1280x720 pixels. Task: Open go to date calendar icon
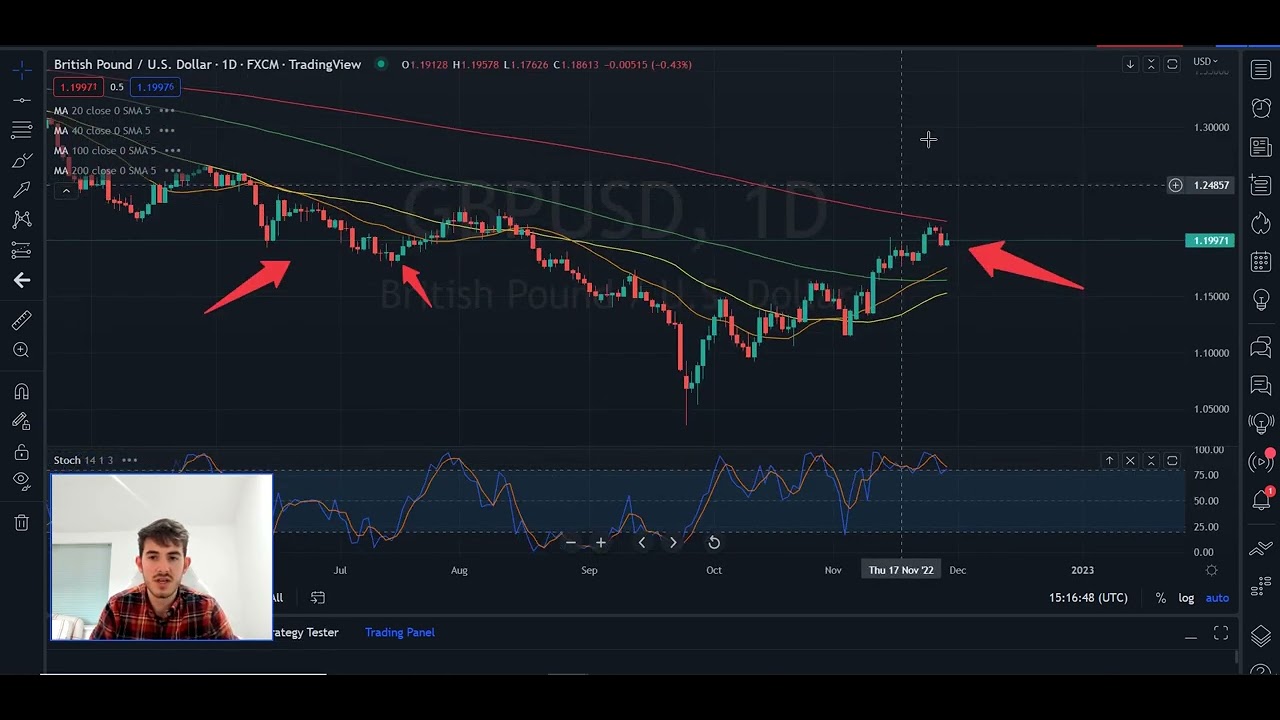coord(318,597)
